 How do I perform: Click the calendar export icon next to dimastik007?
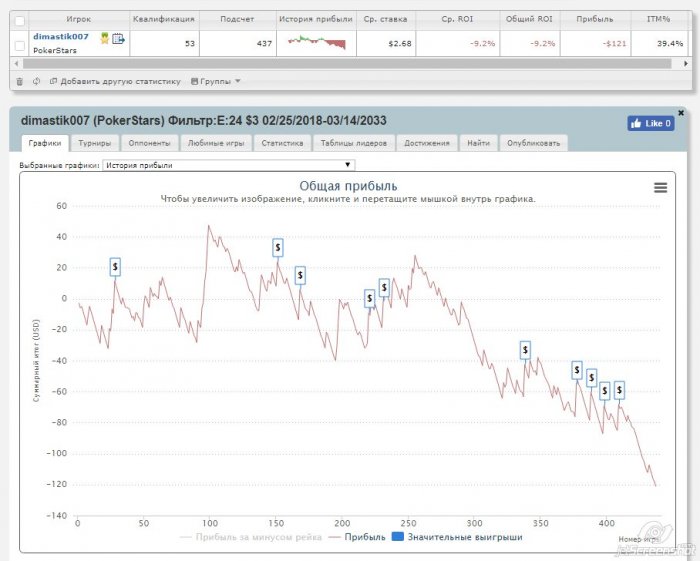click(118, 39)
